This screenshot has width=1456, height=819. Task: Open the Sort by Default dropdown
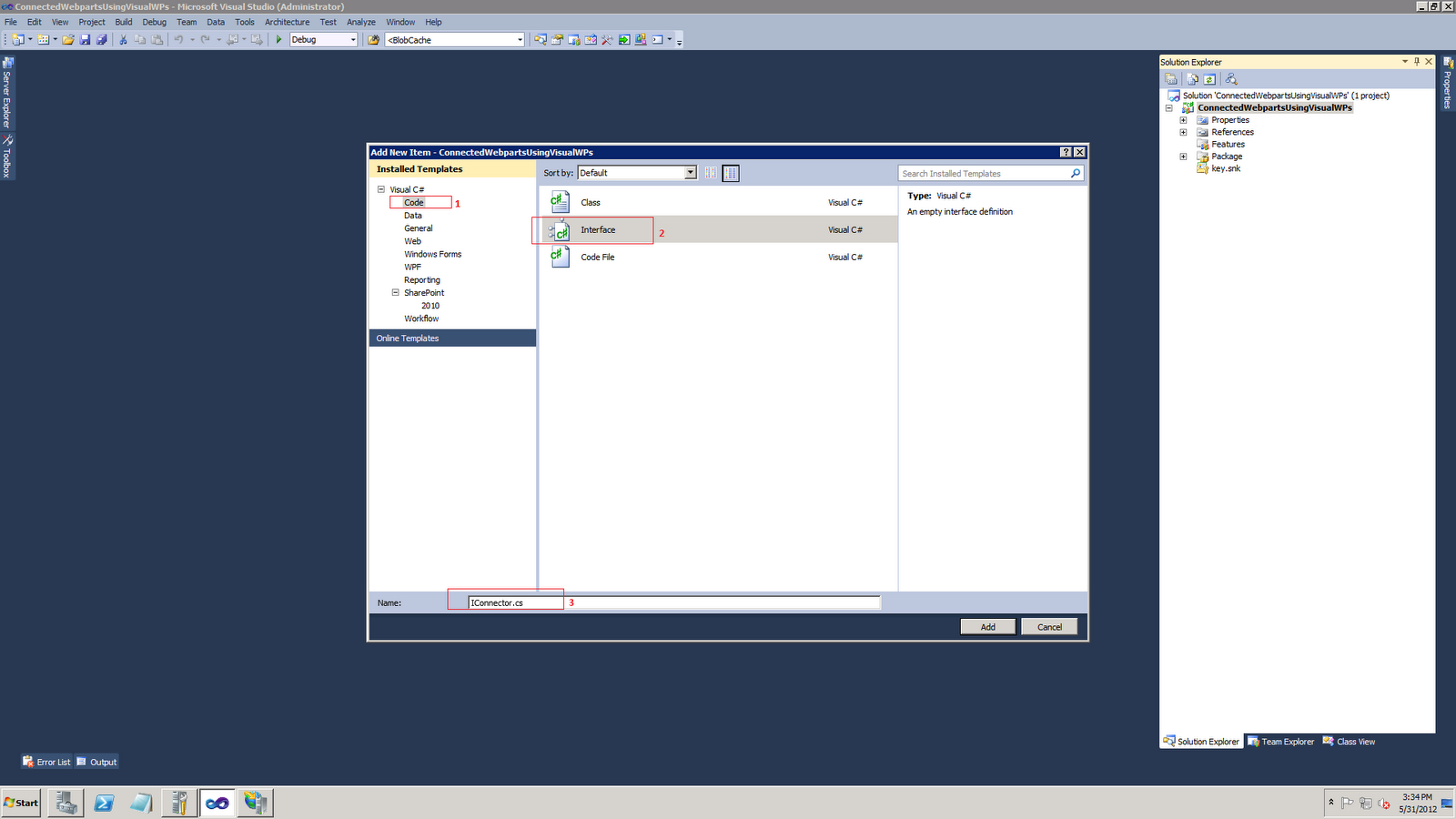click(691, 173)
